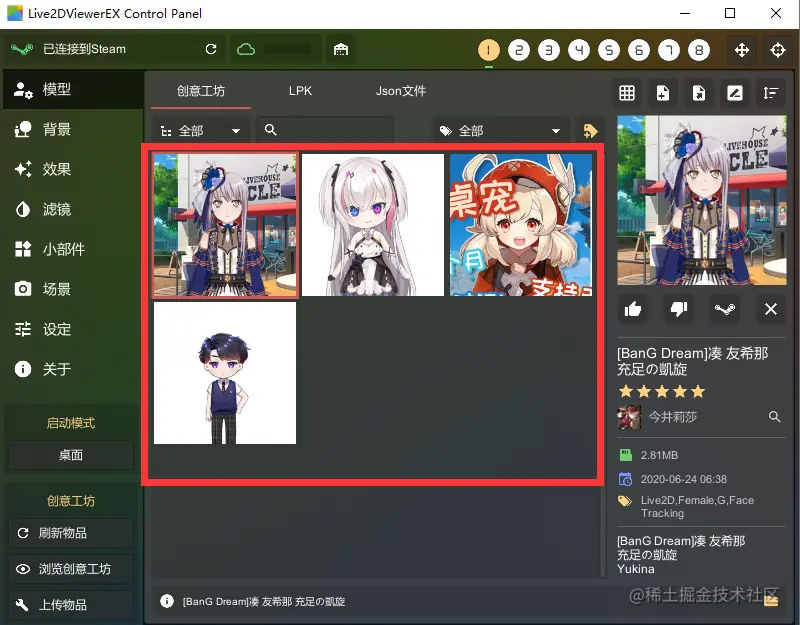Select the white-haired chibi girl thumbnail

[373, 225]
